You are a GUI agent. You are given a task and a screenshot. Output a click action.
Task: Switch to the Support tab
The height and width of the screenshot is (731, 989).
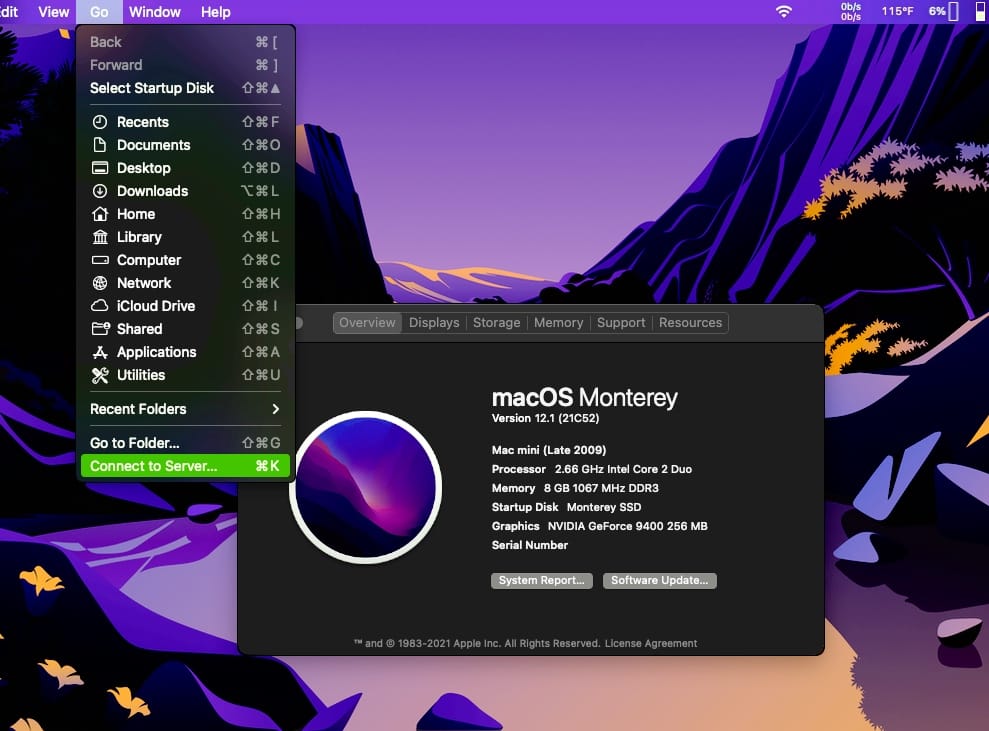tap(621, 323)
